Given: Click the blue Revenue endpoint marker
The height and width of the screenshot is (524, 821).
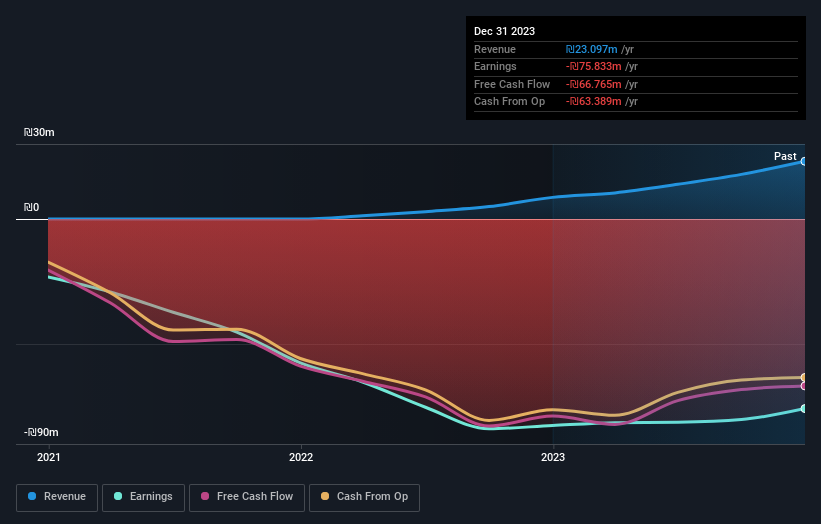Looking at the screenshot, I should click(804, 161).
